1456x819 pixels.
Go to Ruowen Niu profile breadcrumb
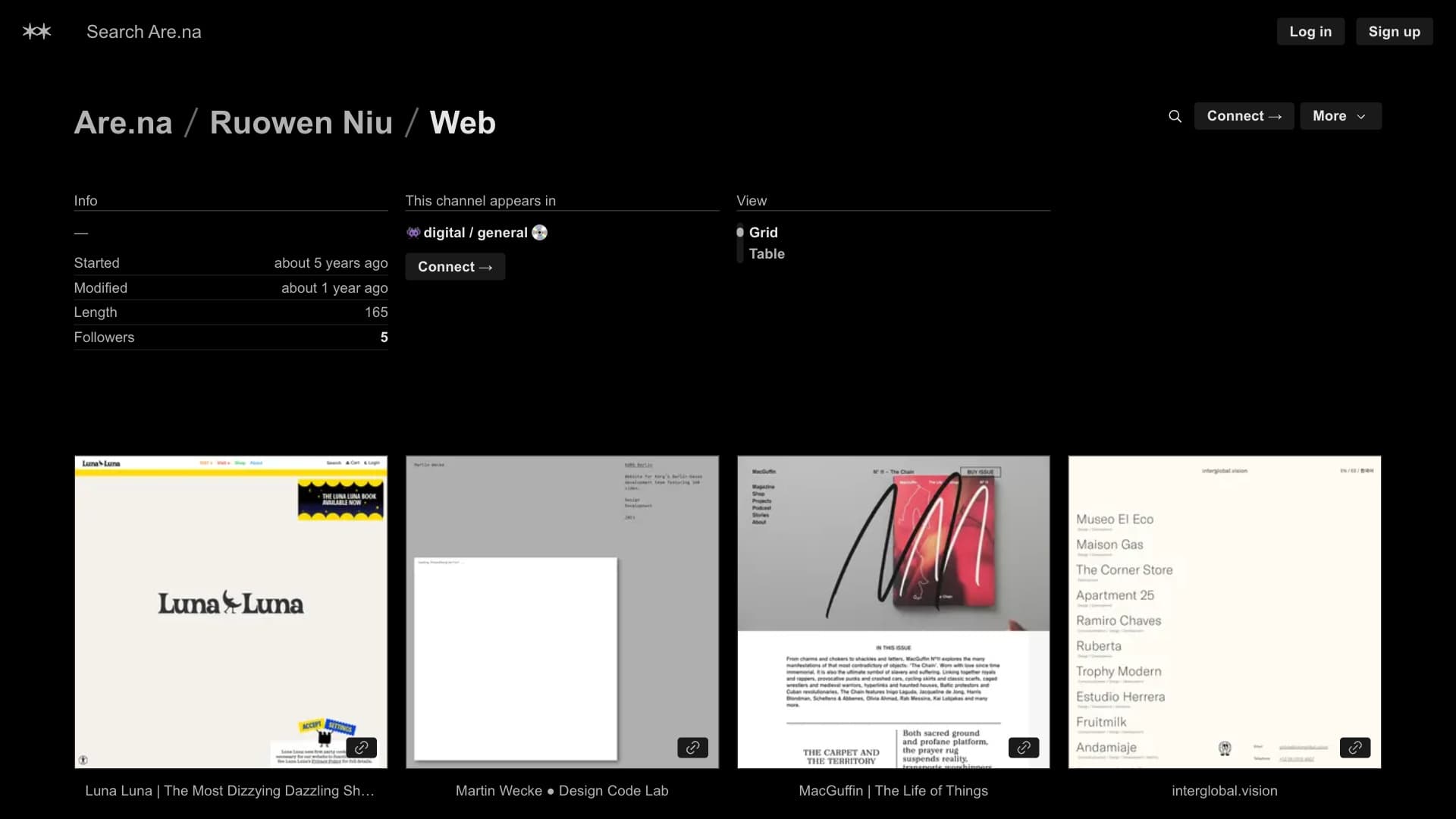coord(301,123)
